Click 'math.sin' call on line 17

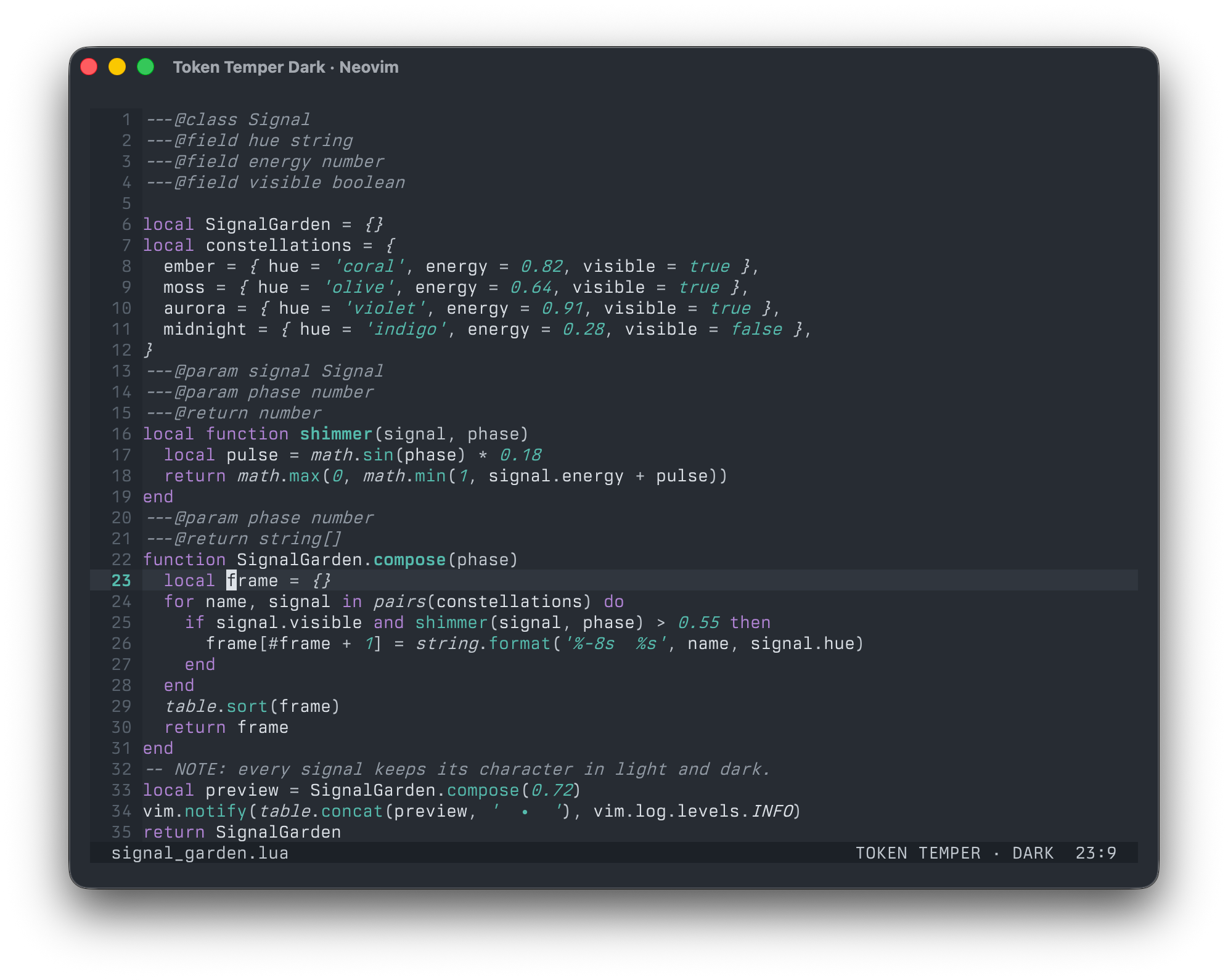pyautogui.click(x=352, y=455)
